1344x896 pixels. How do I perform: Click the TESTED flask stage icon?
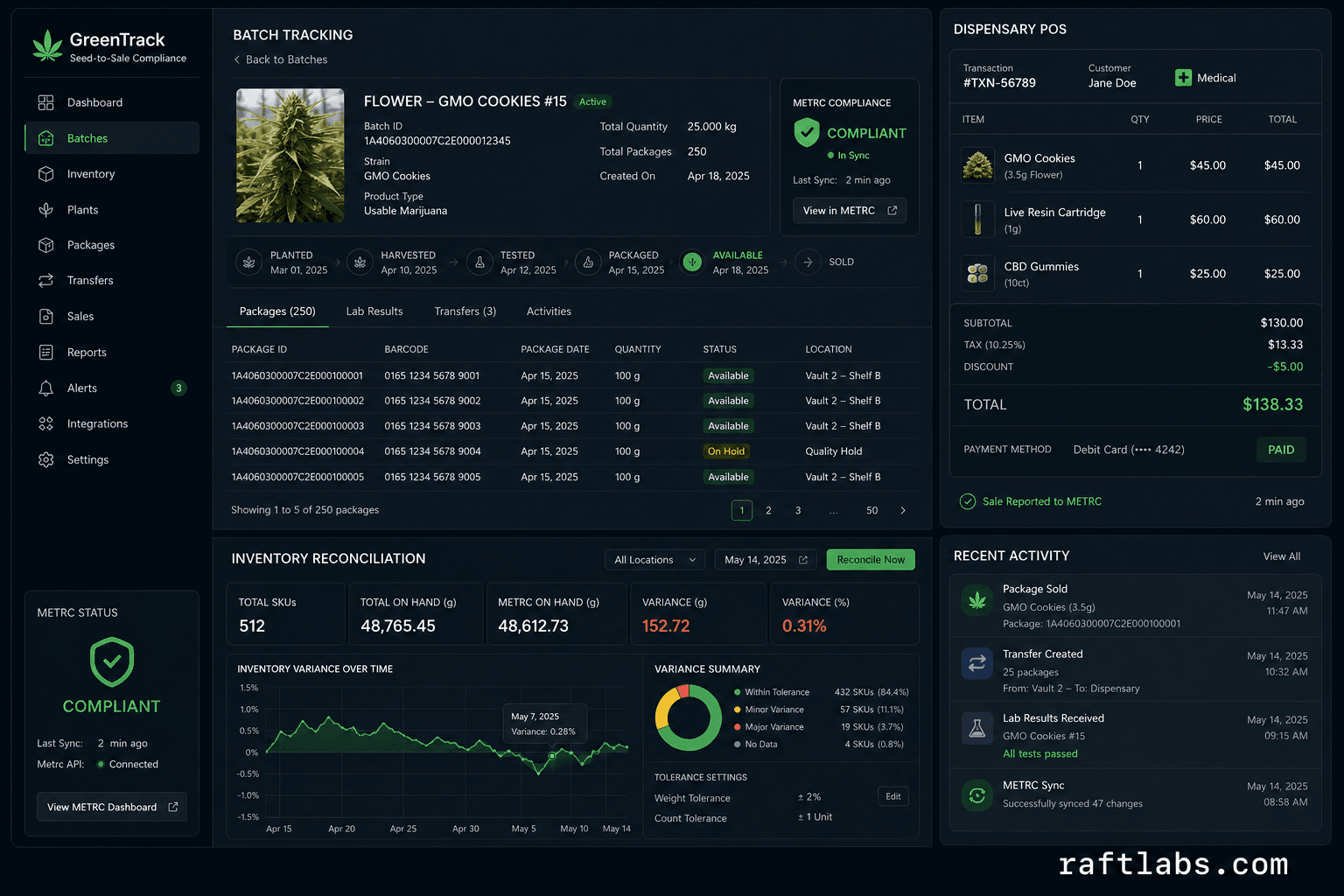pyautogui.click(x=479, y=262)
